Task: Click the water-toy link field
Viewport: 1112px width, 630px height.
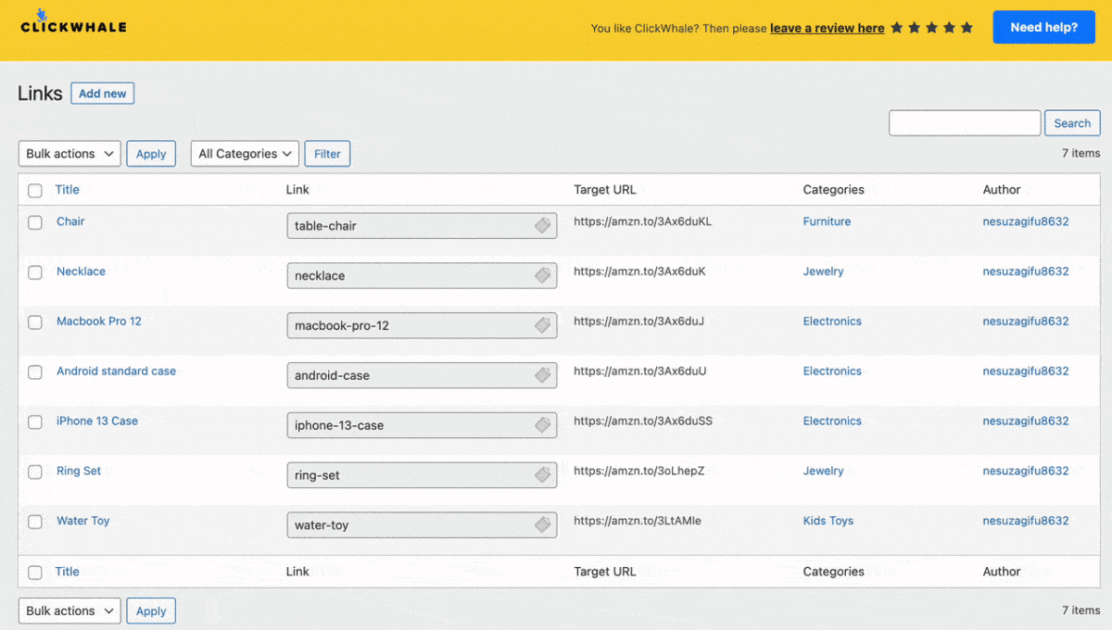Action: pos(422,525)
